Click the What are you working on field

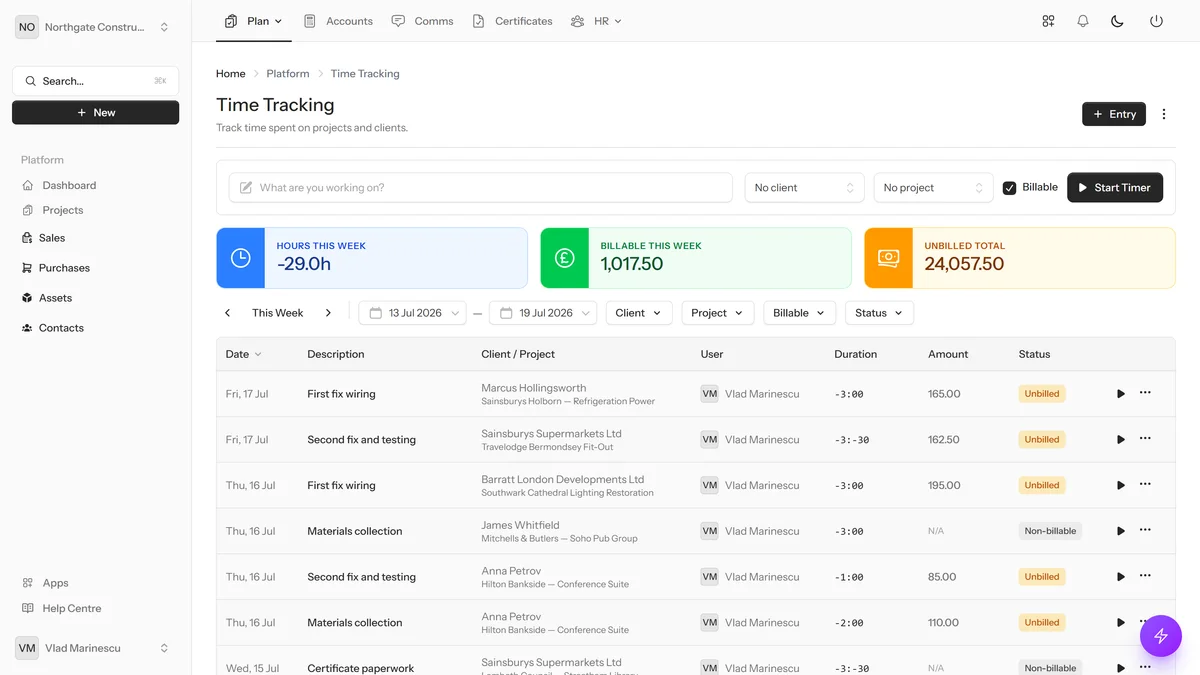coord(481,188)
